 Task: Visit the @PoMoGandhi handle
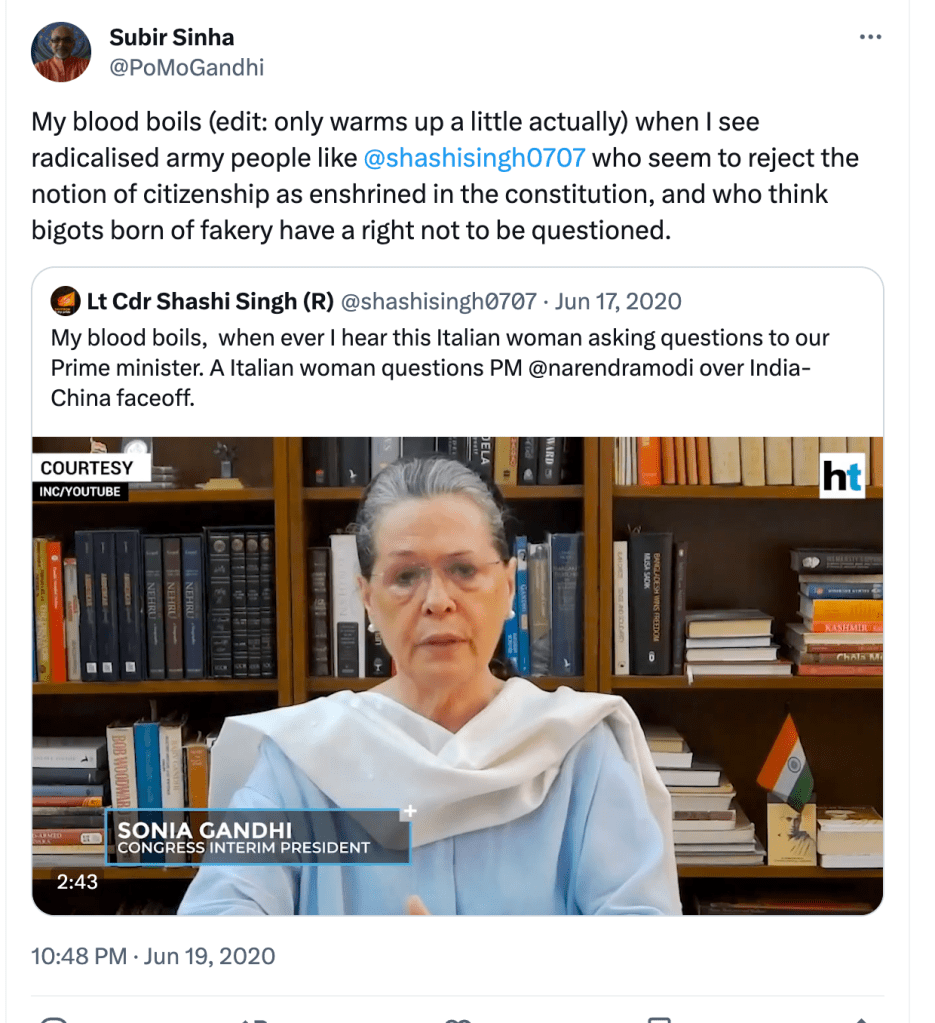[x=187, y=67]
